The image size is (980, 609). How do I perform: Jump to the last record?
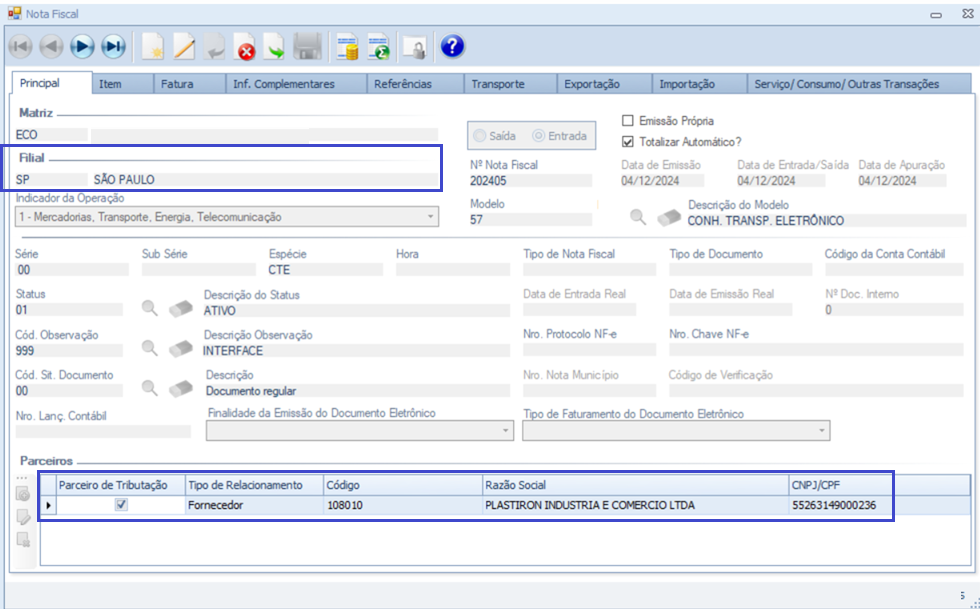[x=113, y=46]
